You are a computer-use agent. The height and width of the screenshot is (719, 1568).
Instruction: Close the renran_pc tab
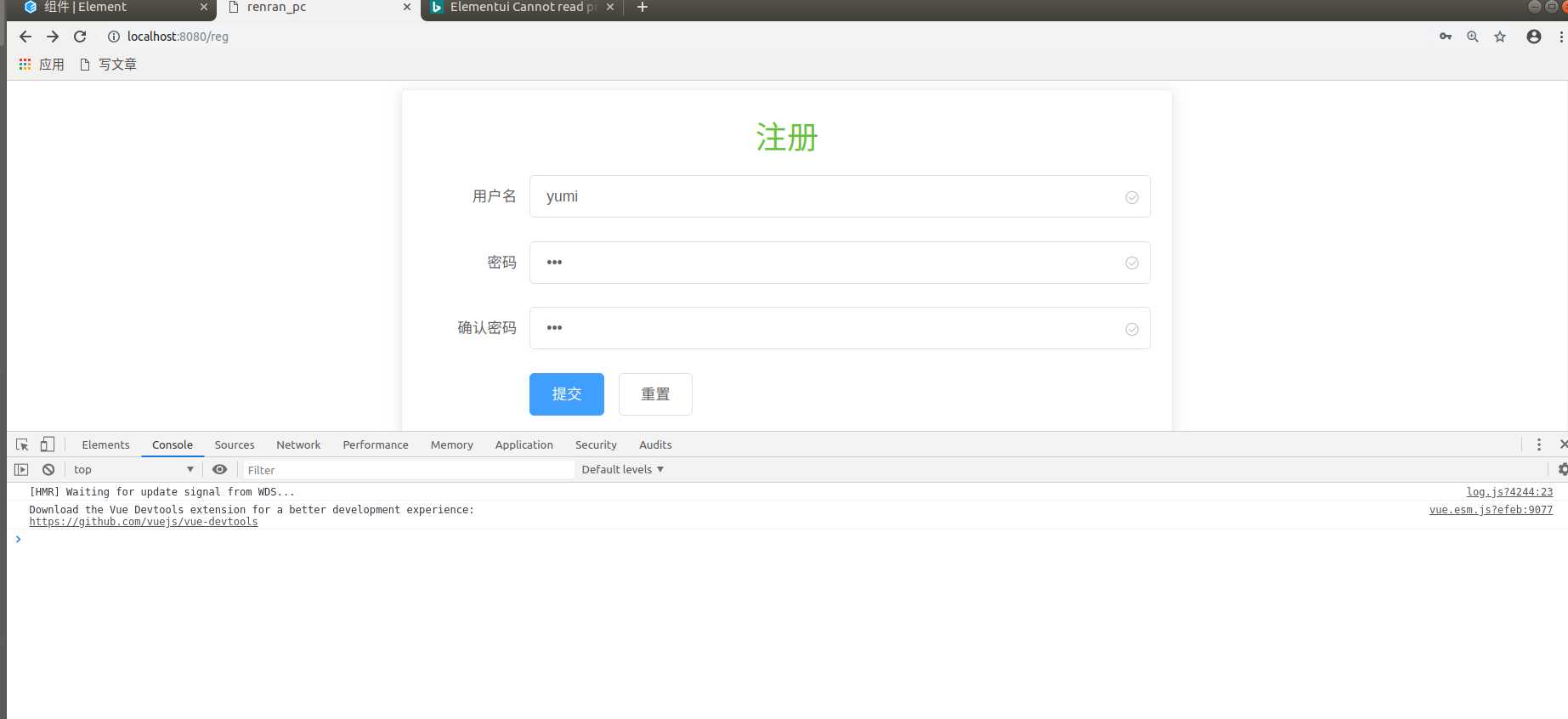[x=407, y=7]
